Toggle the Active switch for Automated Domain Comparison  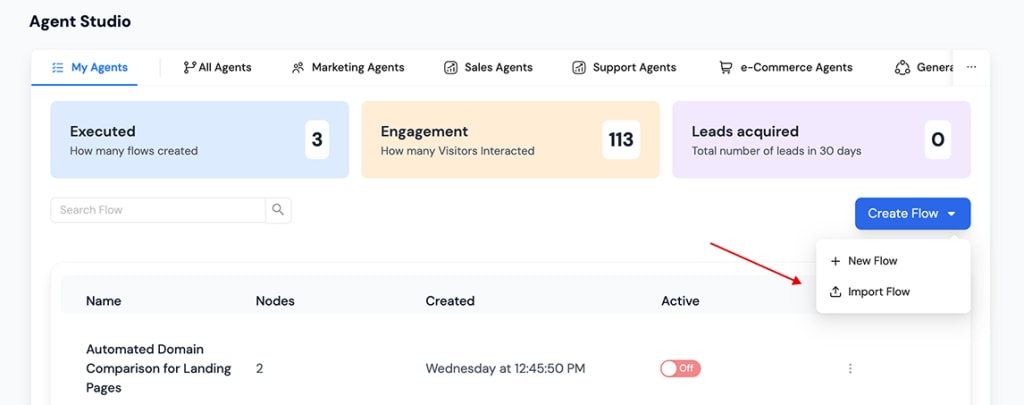(x=680, y=368)
